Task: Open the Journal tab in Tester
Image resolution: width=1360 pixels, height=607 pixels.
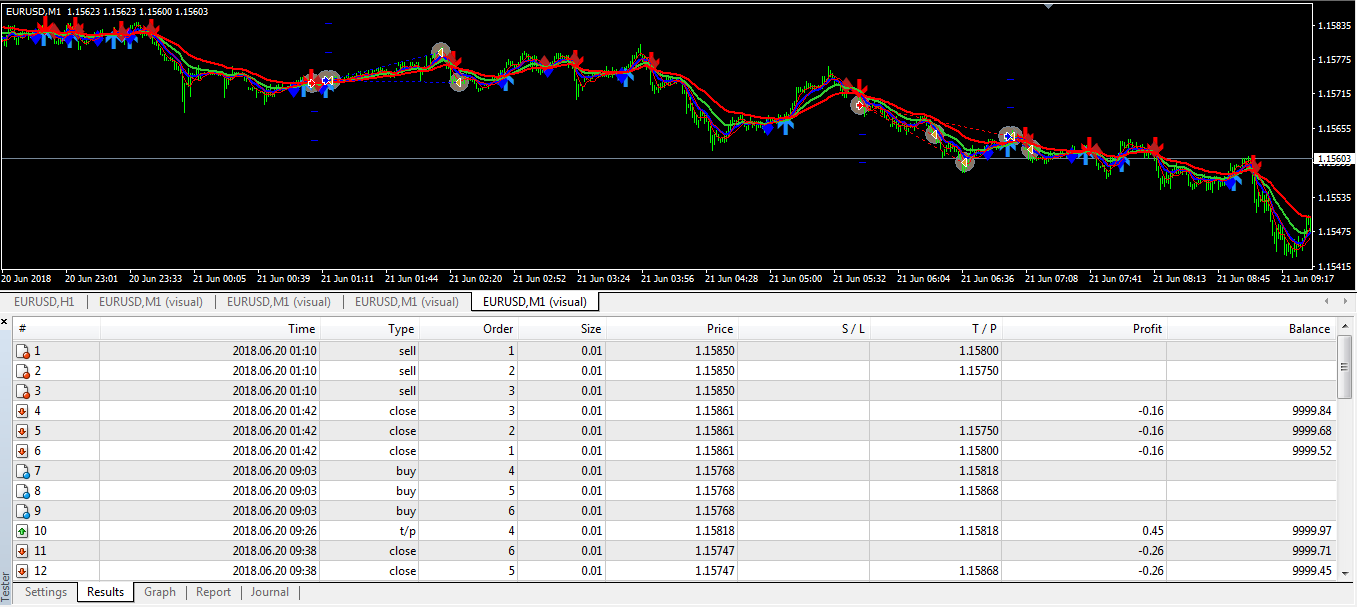Action: (270, 592)
